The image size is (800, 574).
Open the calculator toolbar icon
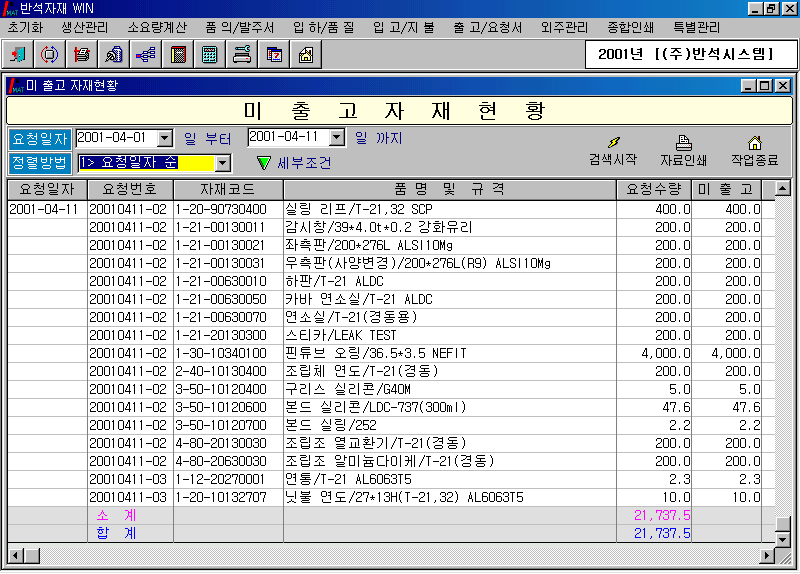tap(210, 55)
